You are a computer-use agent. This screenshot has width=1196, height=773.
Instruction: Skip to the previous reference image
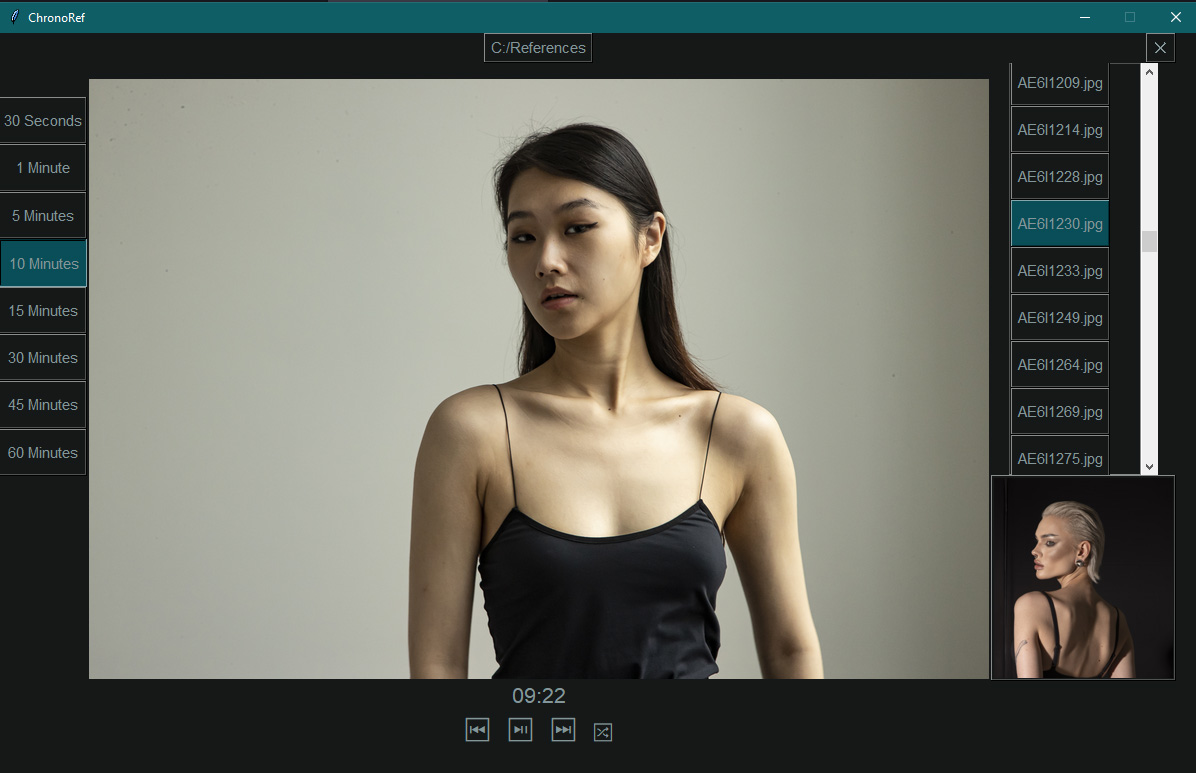click(477, 730)
